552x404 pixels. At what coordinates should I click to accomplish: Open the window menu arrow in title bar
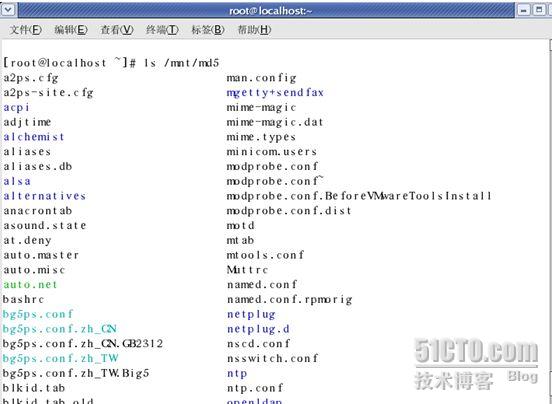click(8, 10)
